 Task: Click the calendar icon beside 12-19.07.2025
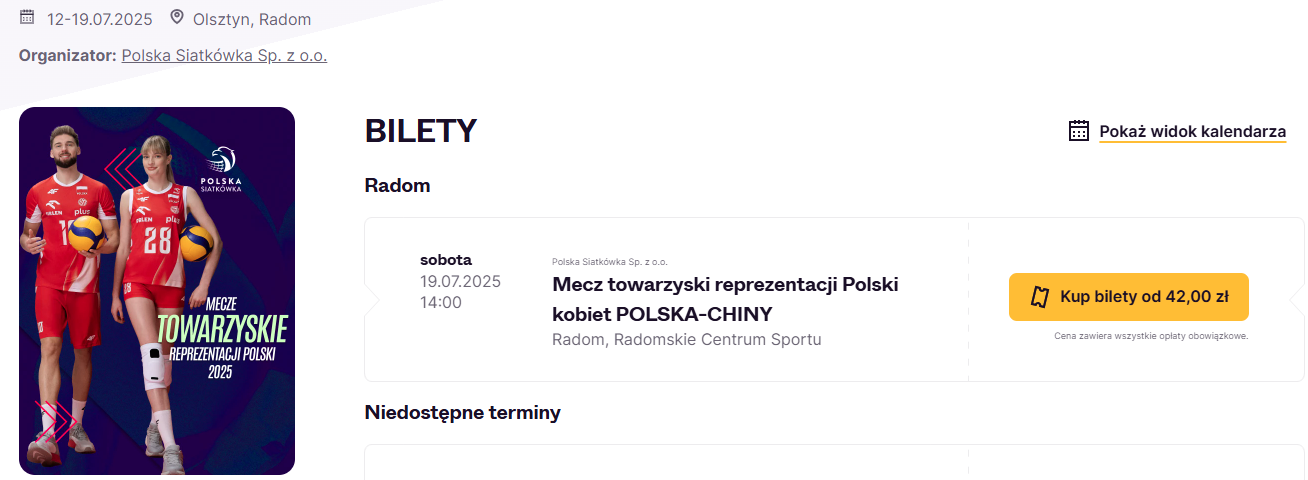tap(27, 17)
